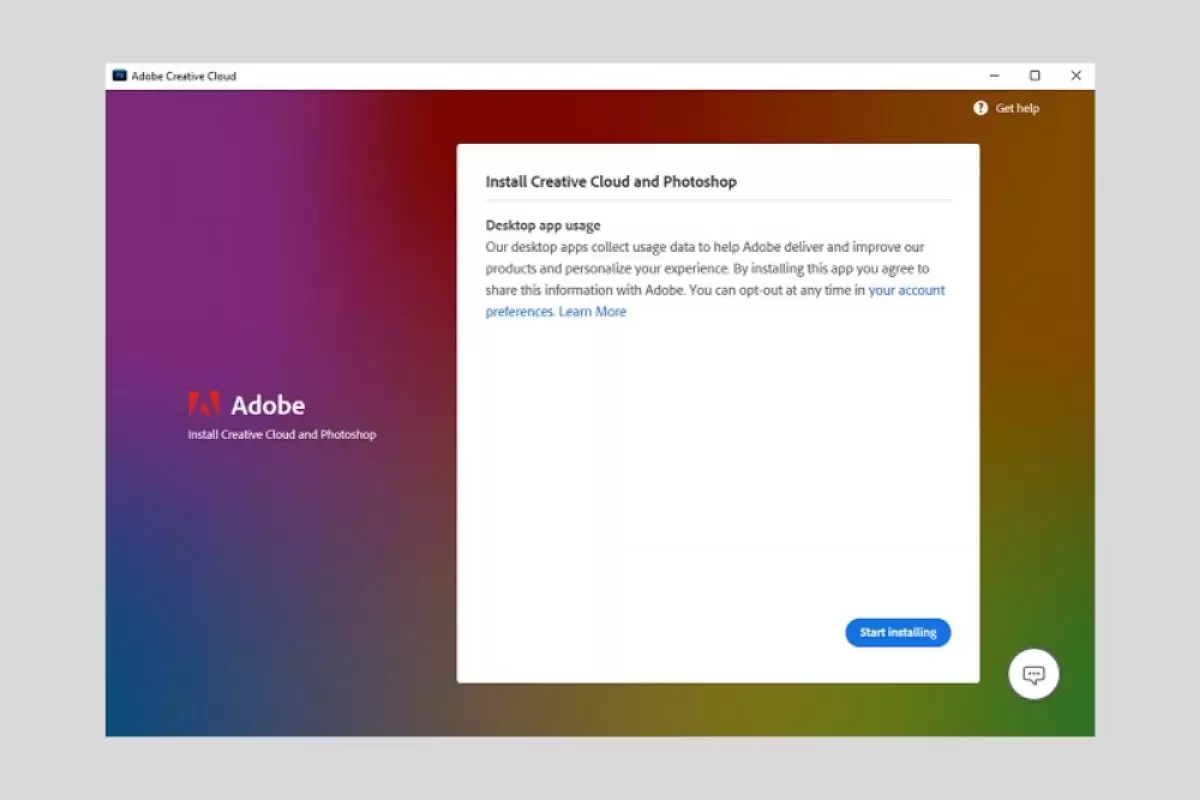1200x800 pixels.
Task: Open the chat bubble support icon
Action: point(1034,674)
